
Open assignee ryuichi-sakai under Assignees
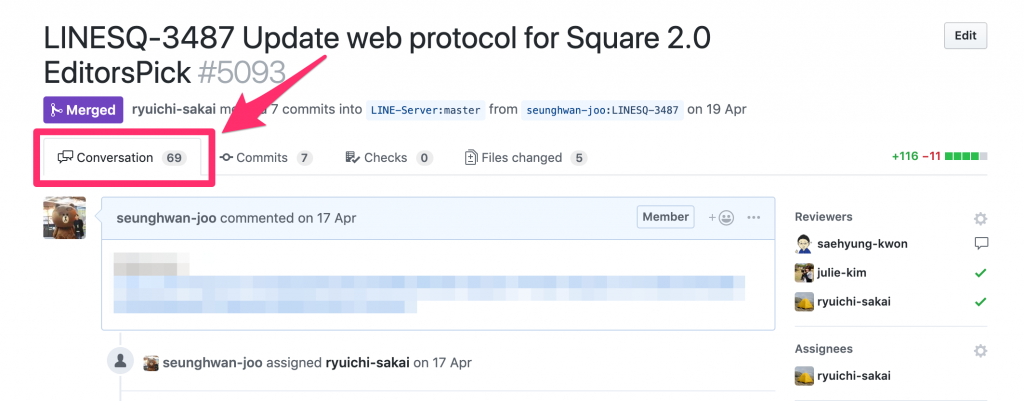(854, 376)
